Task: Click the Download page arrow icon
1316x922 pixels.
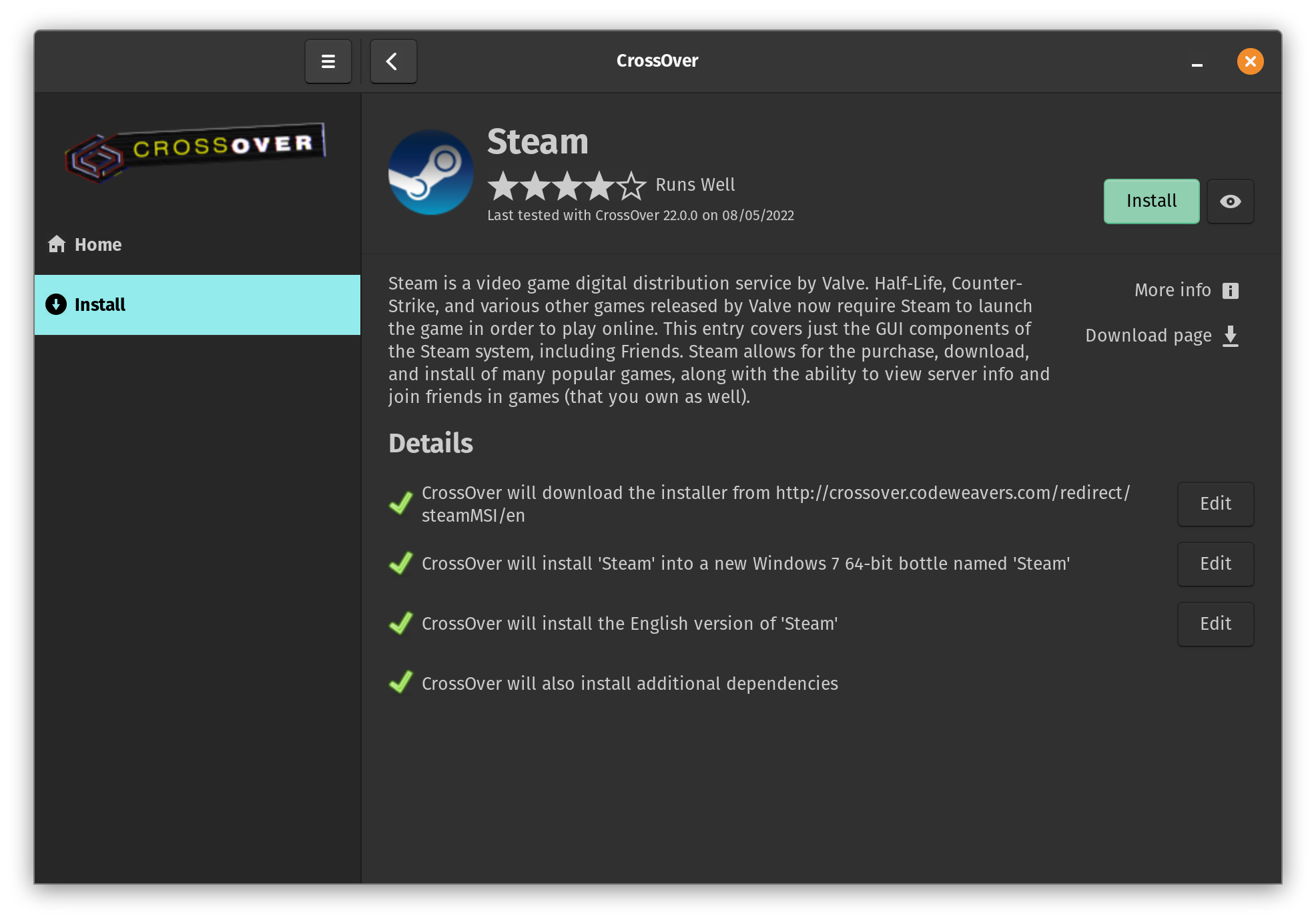Action: [x=1231, y=336]
